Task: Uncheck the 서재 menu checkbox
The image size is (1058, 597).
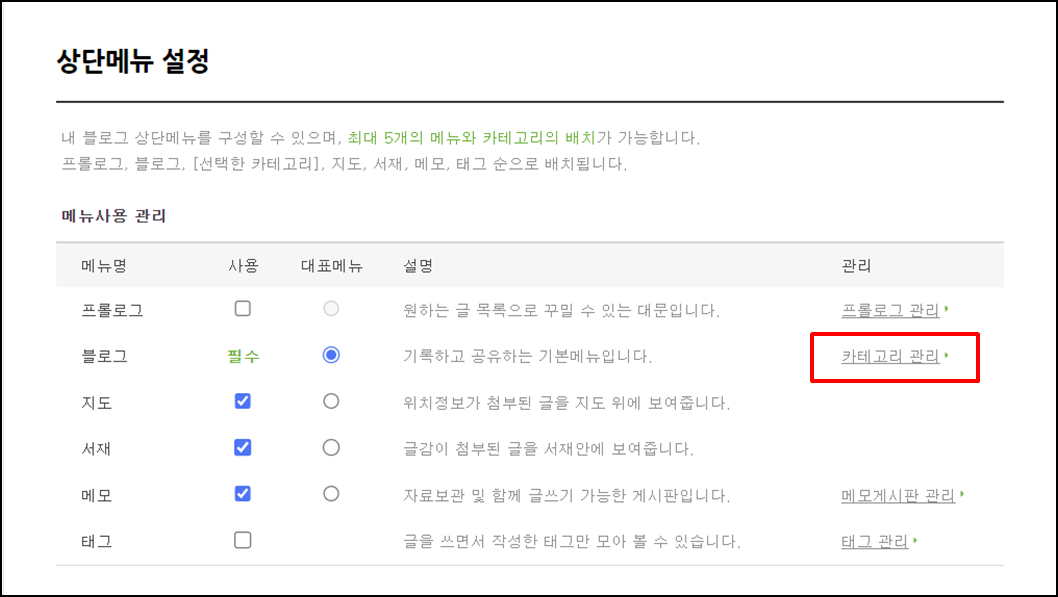Action: (x=242, y=448)
